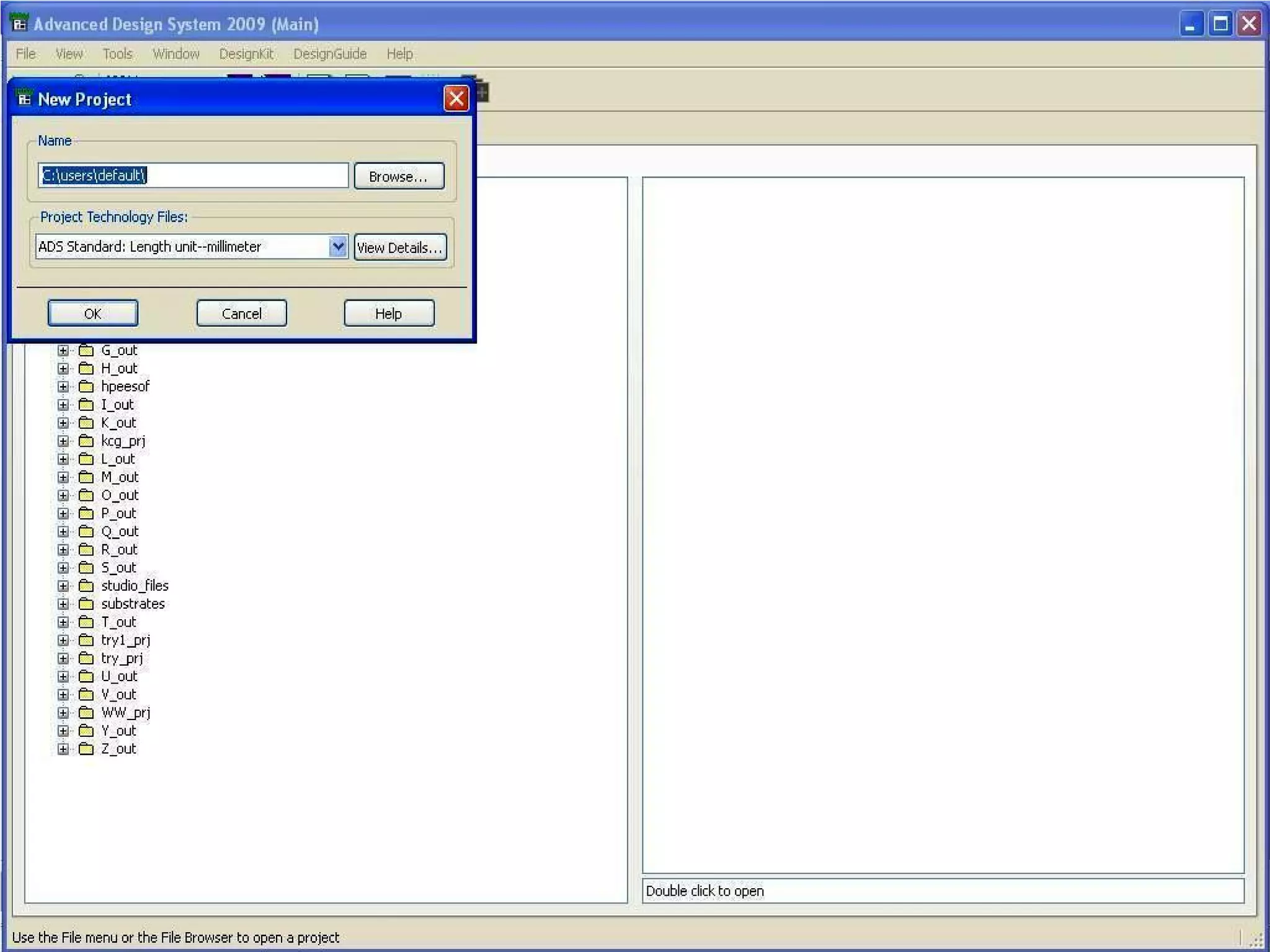Expand the try_prj tree node
1270x952 pixels.
pyautogui.click(x=63, y=658)
